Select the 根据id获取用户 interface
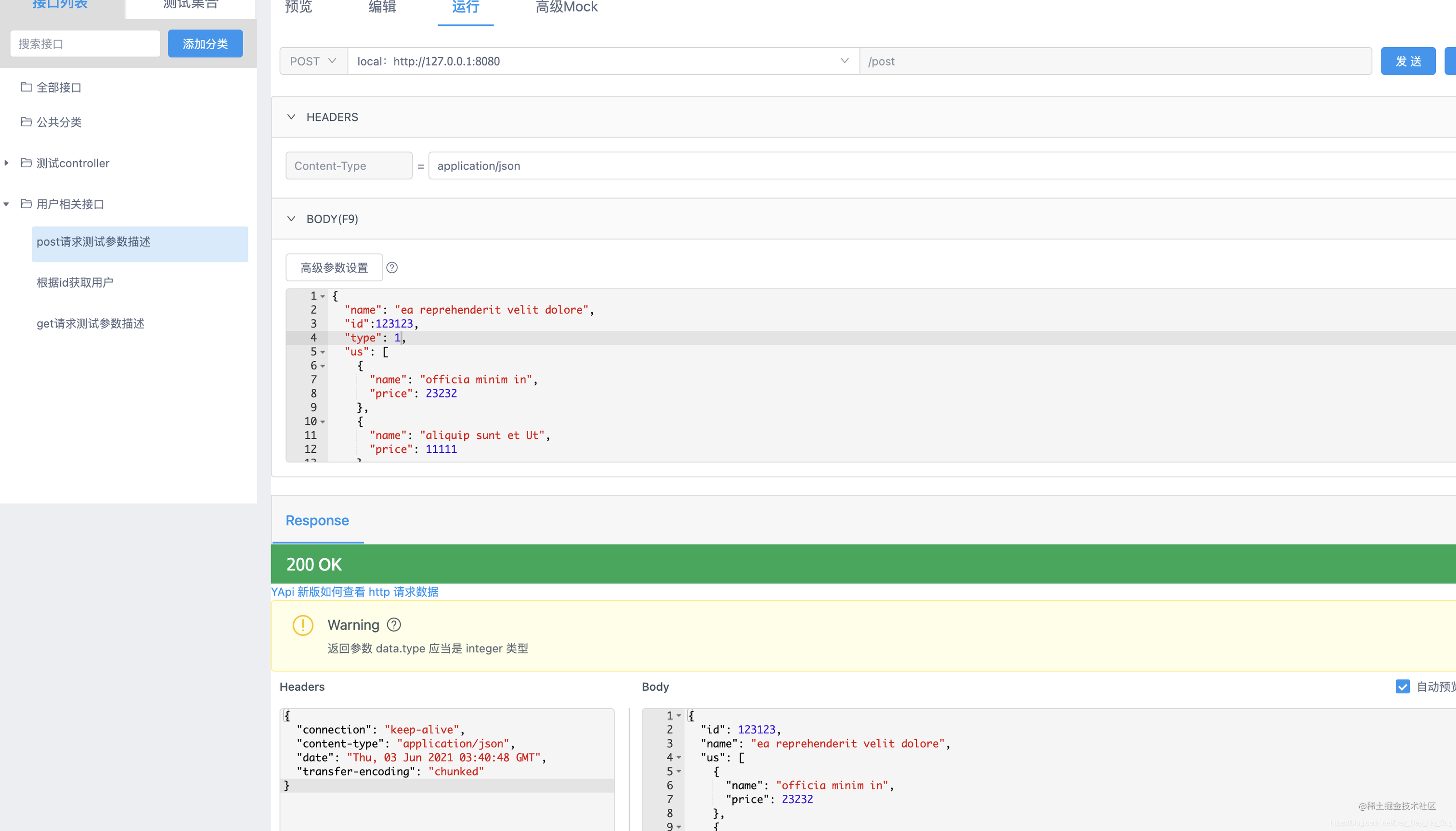 point(75,282)
